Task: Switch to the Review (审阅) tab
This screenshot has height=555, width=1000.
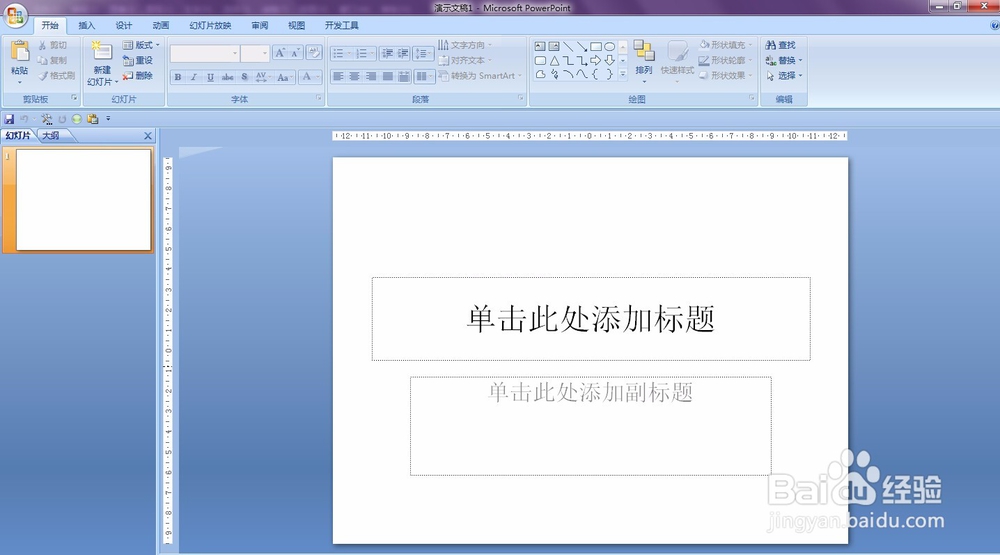Action: click(260, 26)
